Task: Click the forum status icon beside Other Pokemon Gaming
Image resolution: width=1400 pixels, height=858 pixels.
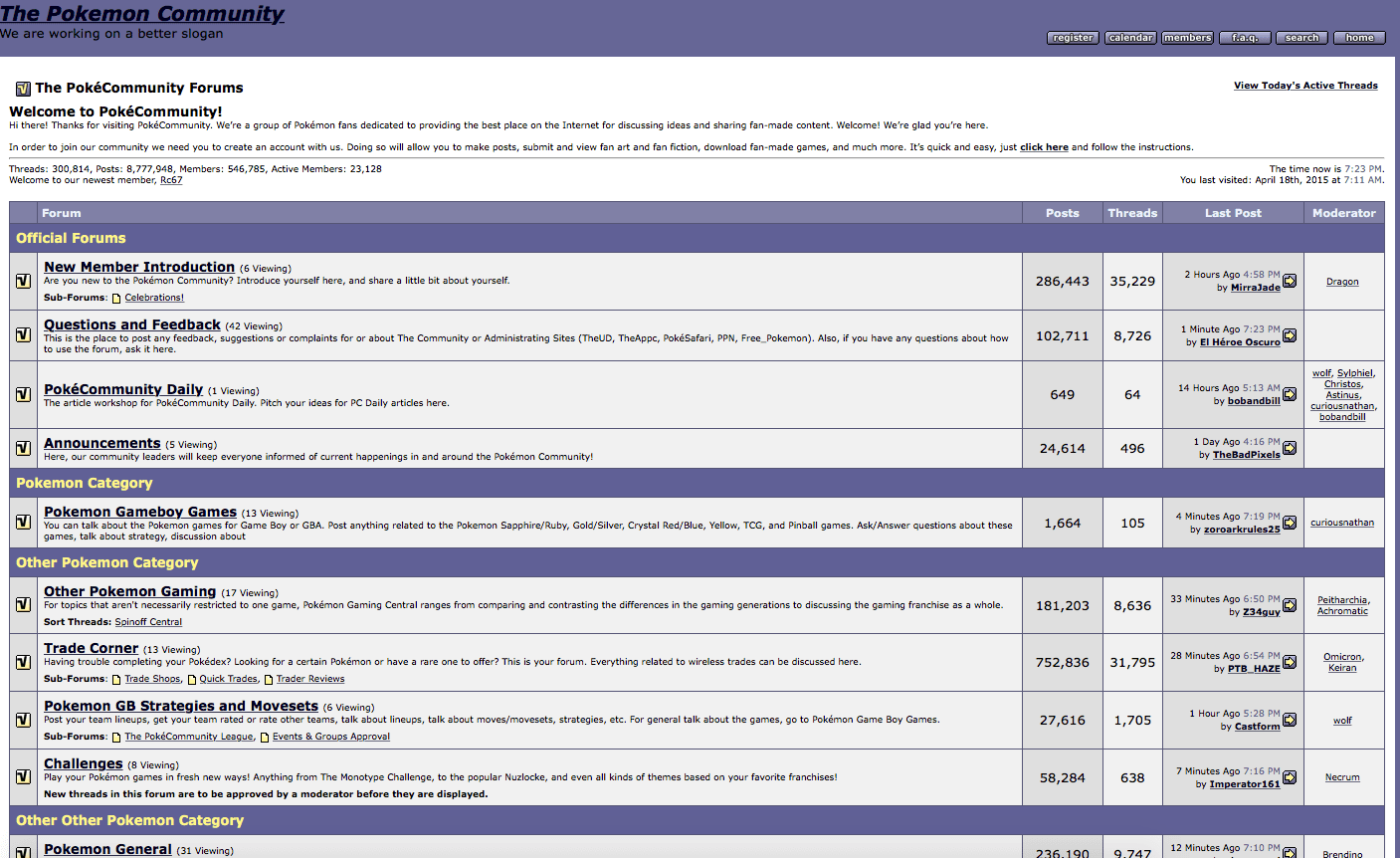Action: click(23, 604)
